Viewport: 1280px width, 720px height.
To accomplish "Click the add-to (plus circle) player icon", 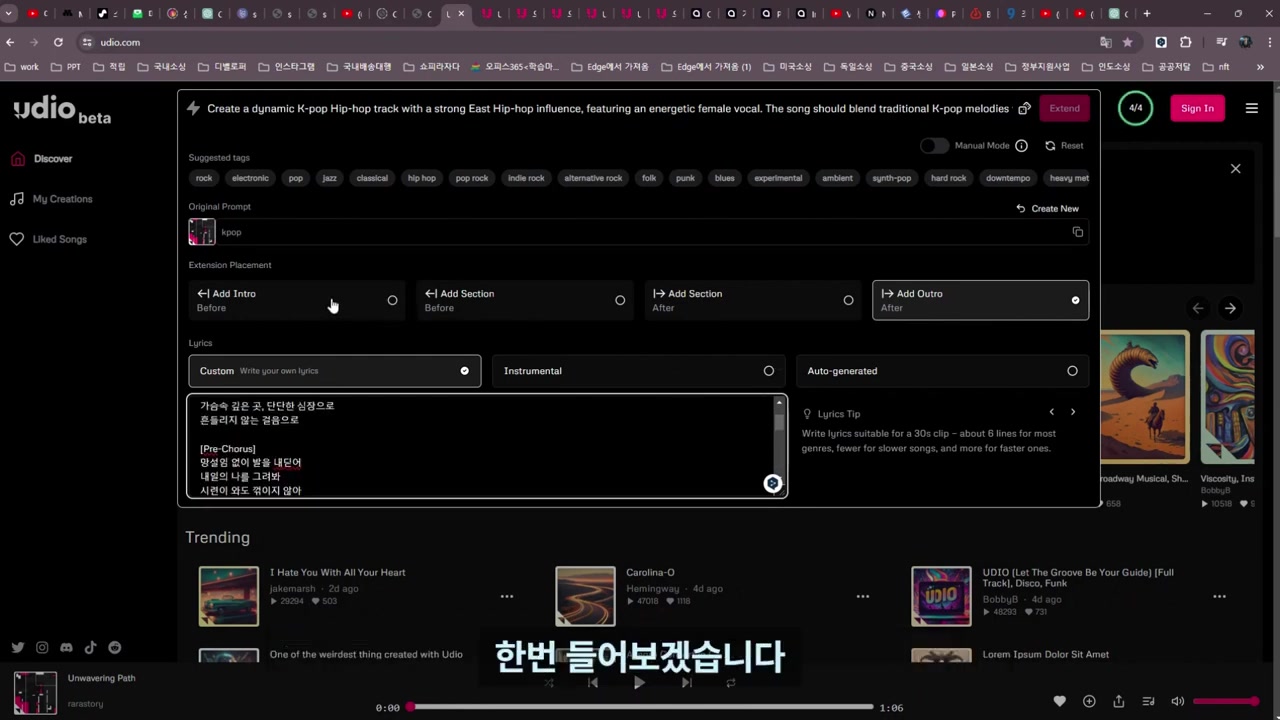I will pos(1089,701).
